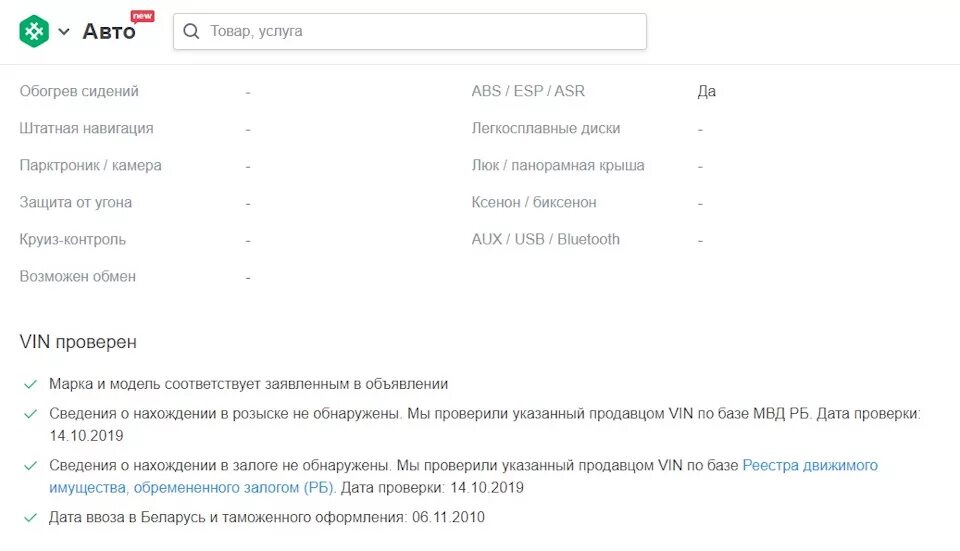Click the magnifying glass search icon
Screen dimensions: 960x551
(191, 31)
